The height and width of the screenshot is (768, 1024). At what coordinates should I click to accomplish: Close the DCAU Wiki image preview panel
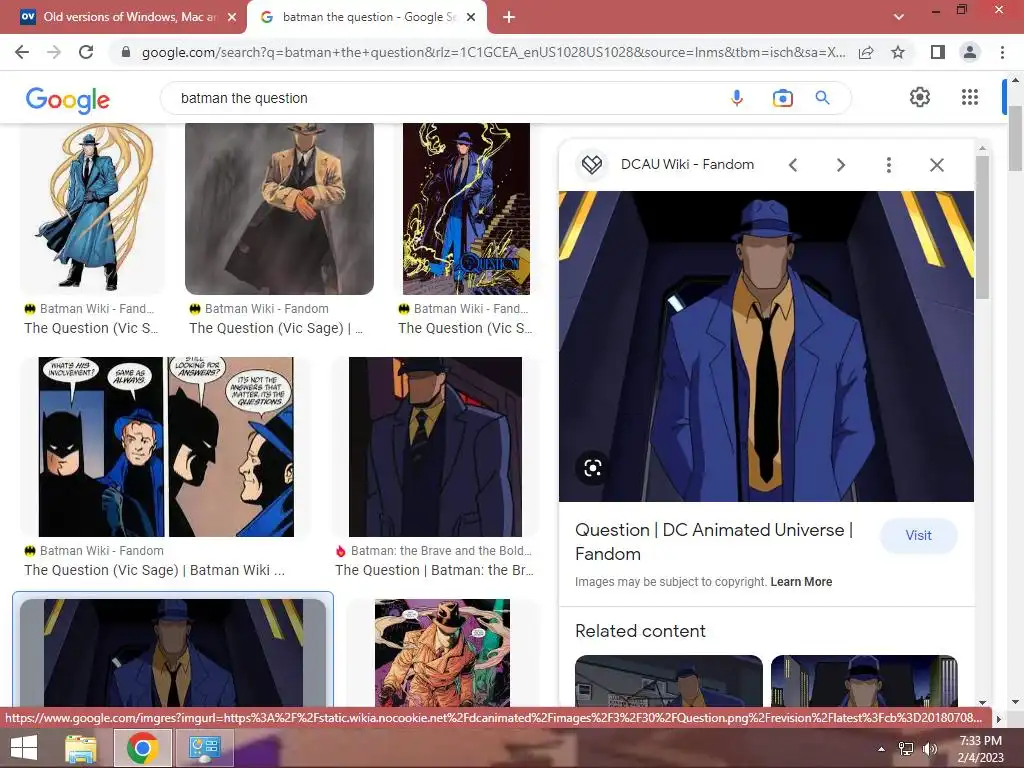point(936,165)
